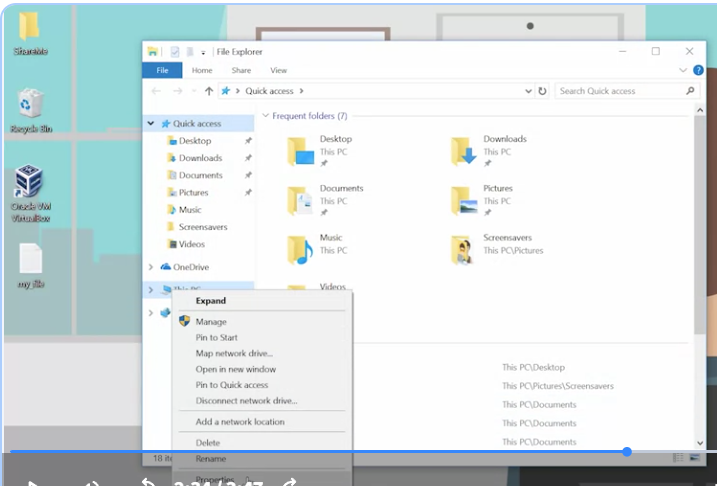
Task: Open the View ribbon tab
Action: [278, 70]
